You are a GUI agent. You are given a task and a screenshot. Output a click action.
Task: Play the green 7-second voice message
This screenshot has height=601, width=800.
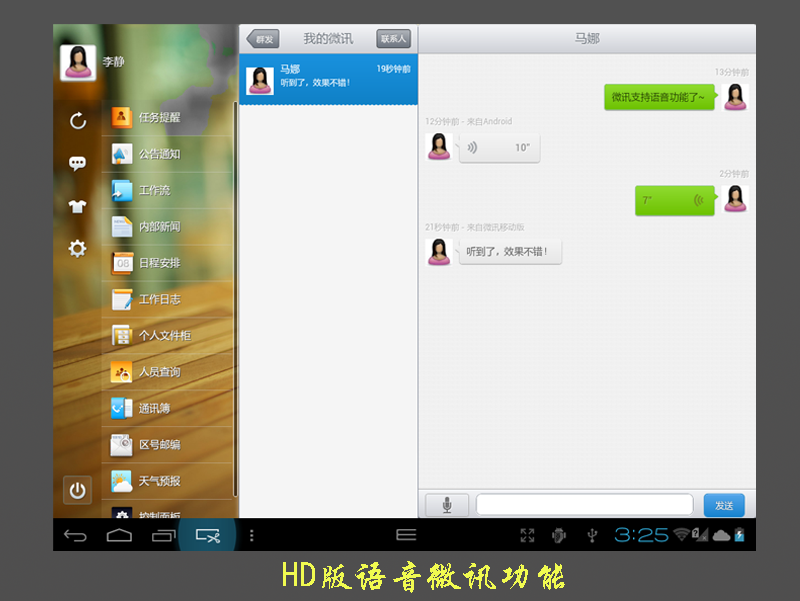(x=674, y=201)
